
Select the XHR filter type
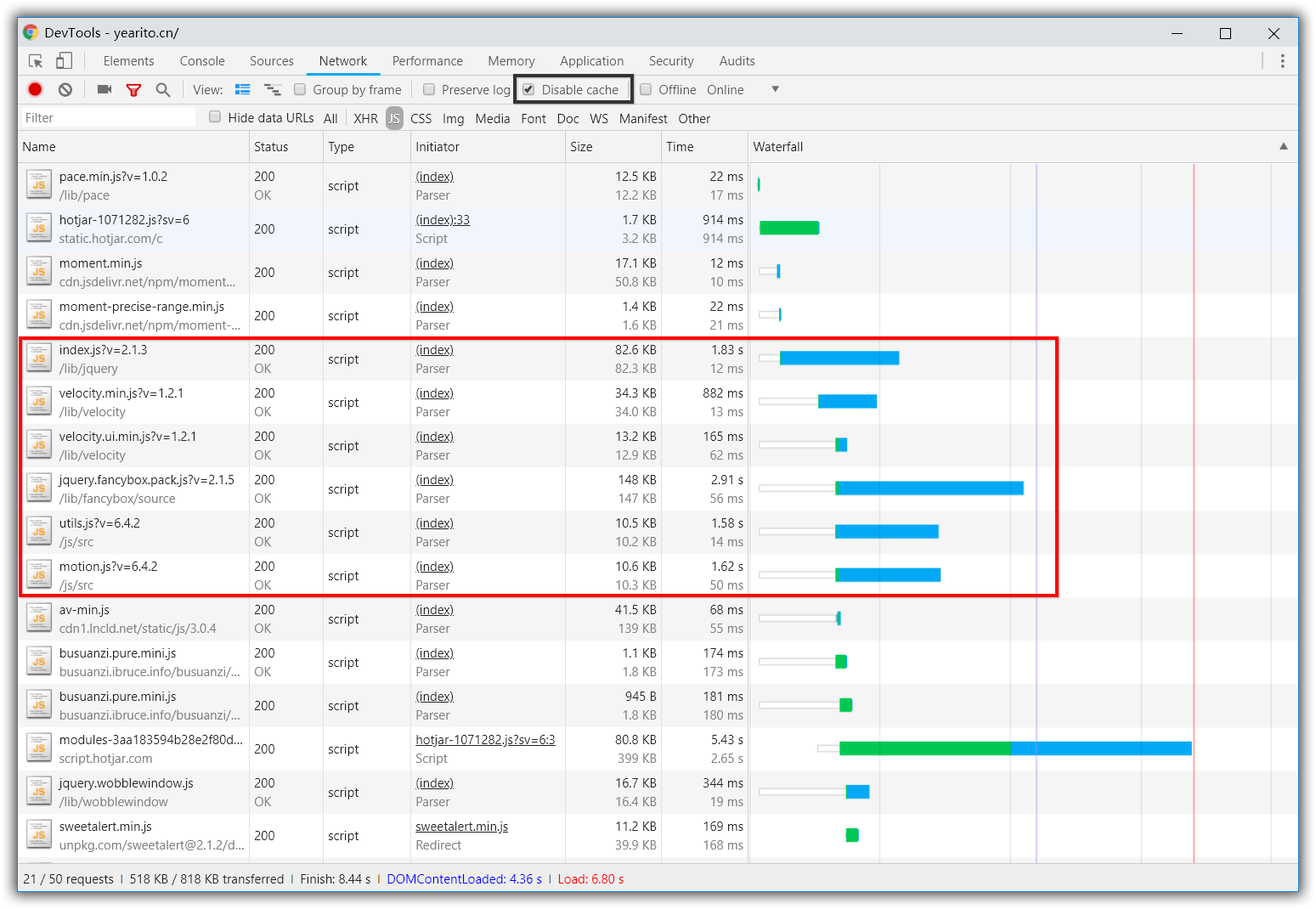(x=365, y=119)
